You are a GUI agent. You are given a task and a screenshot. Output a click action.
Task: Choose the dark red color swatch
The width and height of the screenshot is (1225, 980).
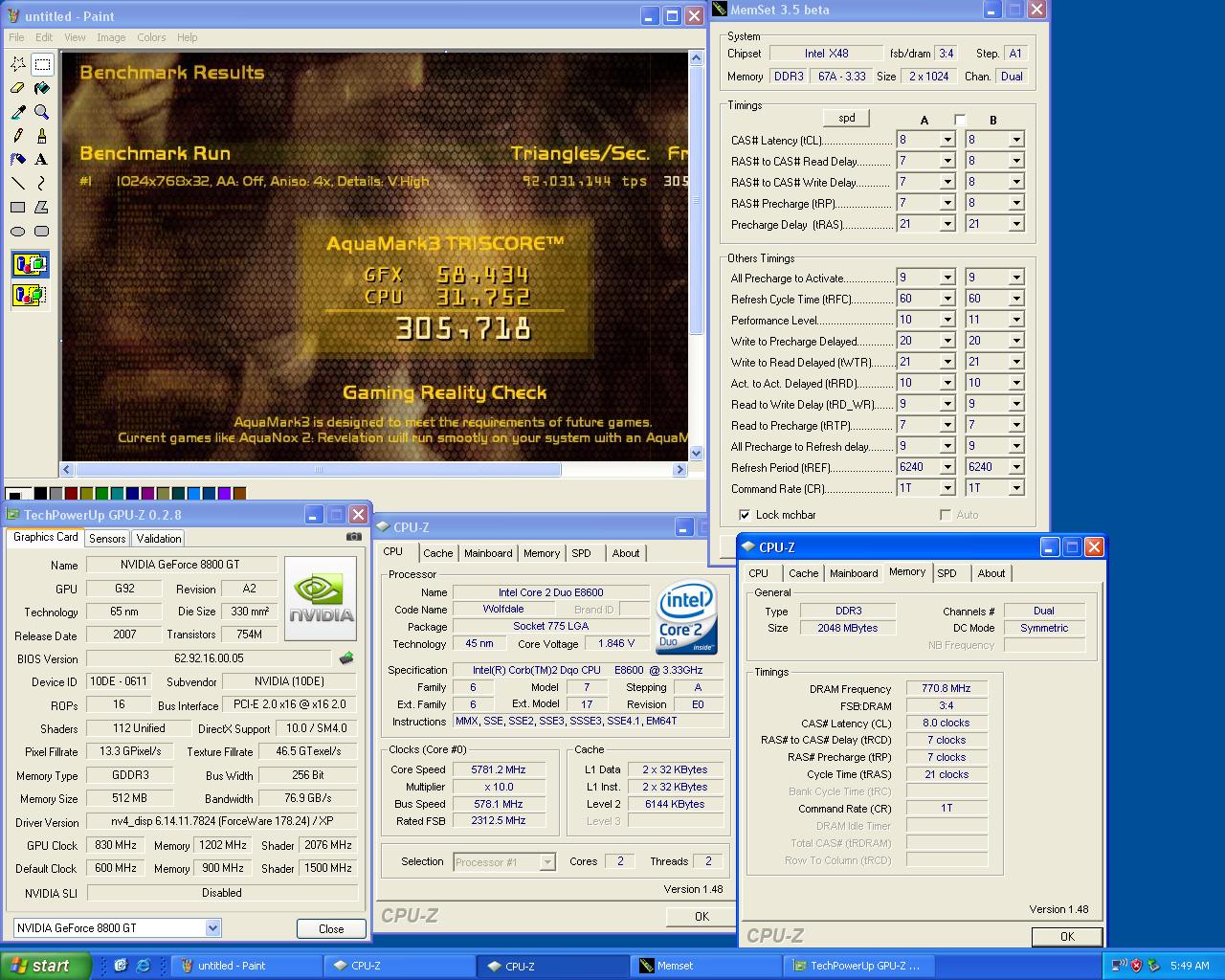point(72,493)
